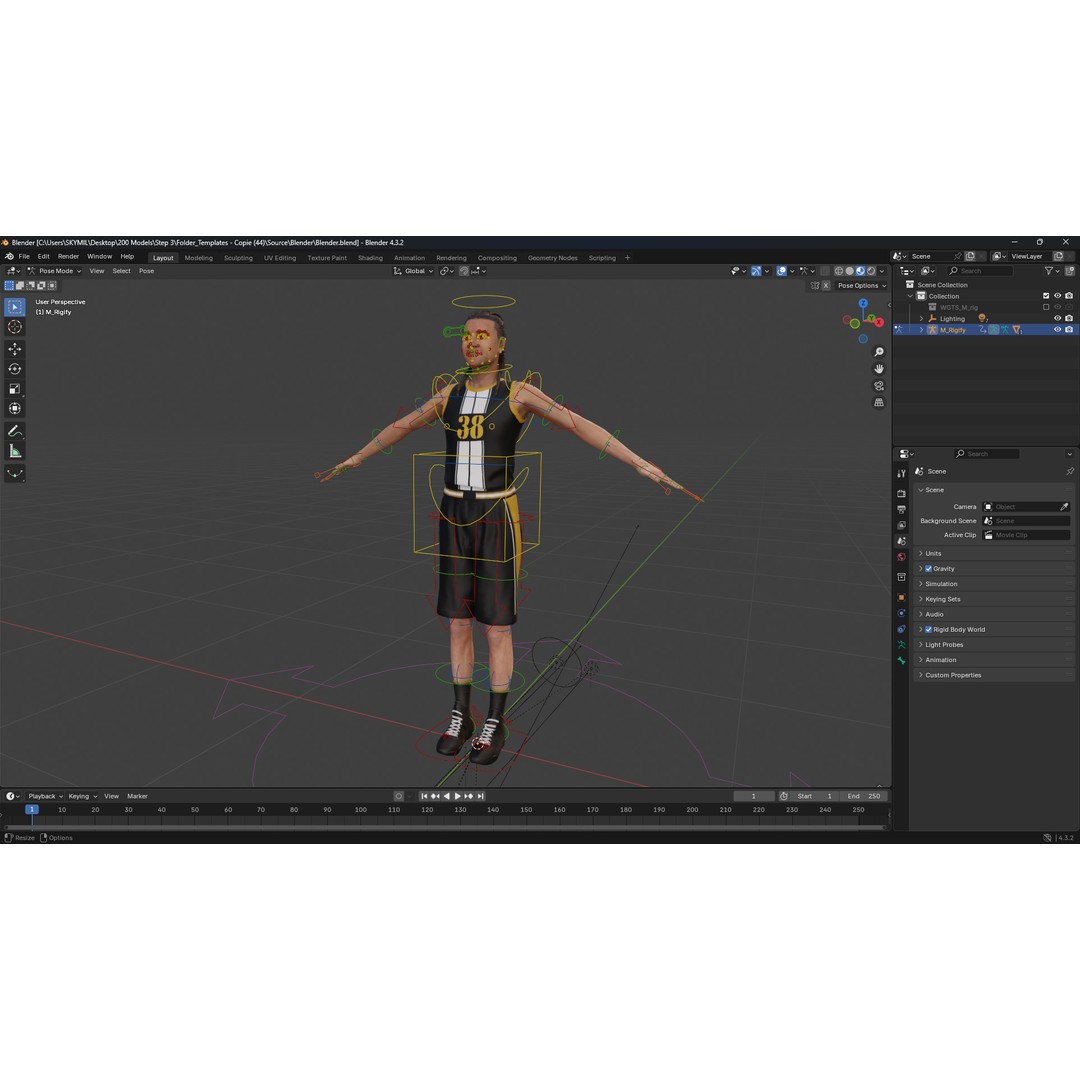Open the Render properties tab
This screenshot has height=1080, width=1080.
pyautogui.click(x=901, y=494)
